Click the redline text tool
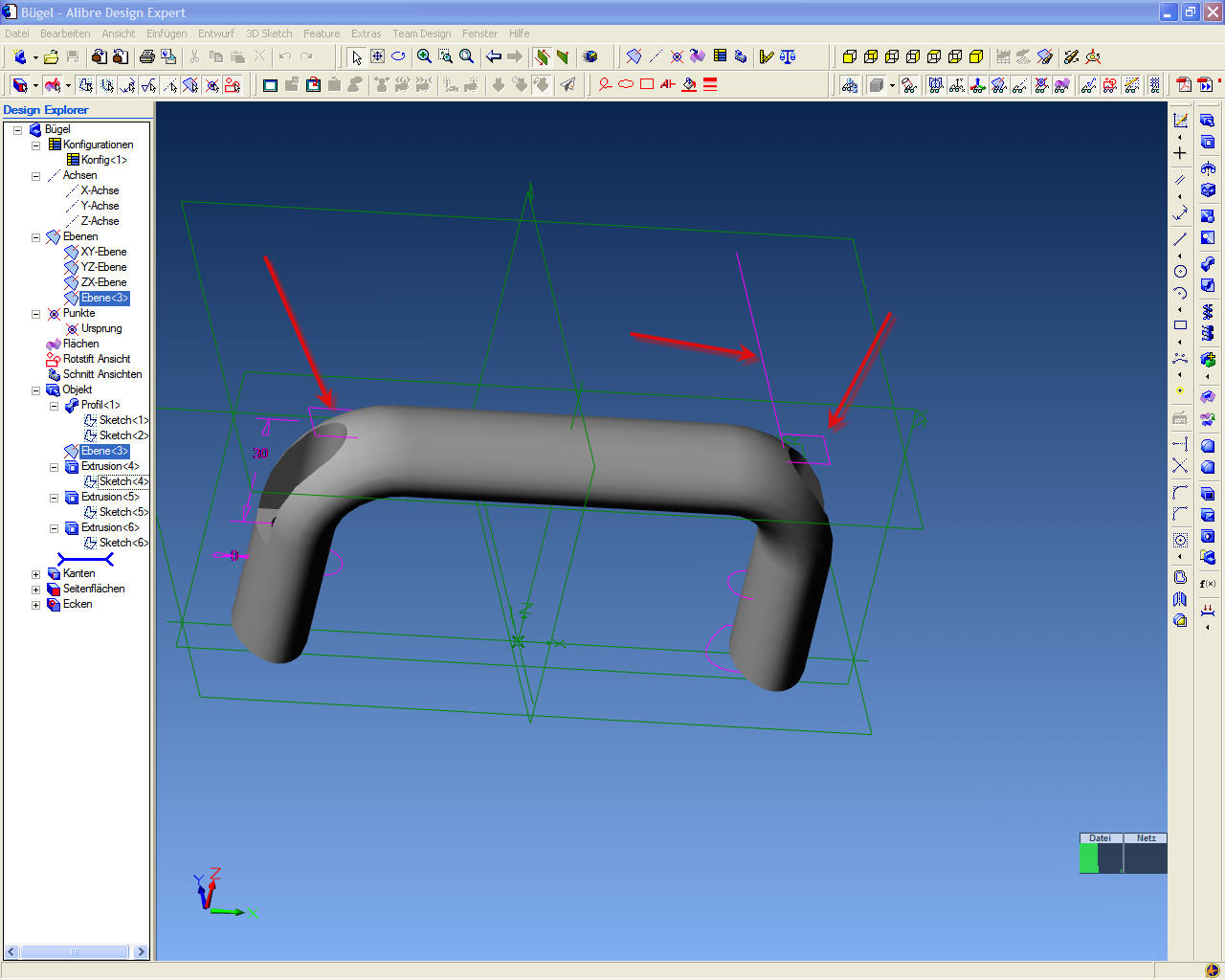 pos(668,84)
